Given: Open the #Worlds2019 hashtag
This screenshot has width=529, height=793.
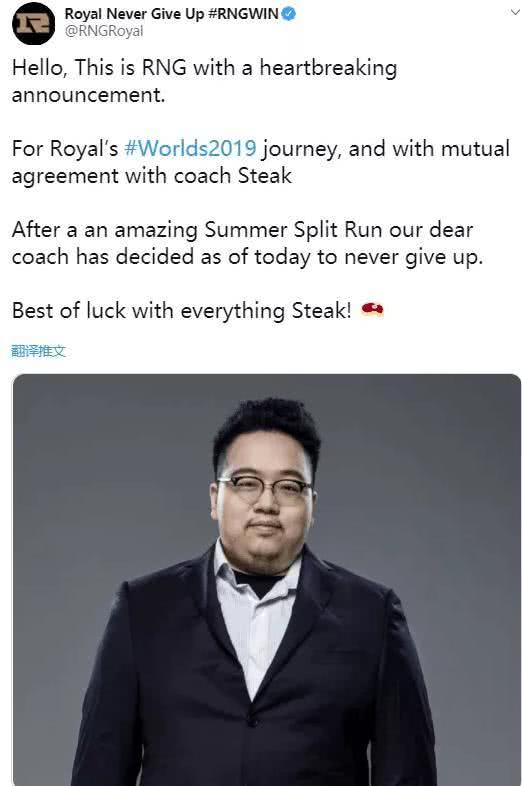Looking at the screenshot, I should click(190, 149).
